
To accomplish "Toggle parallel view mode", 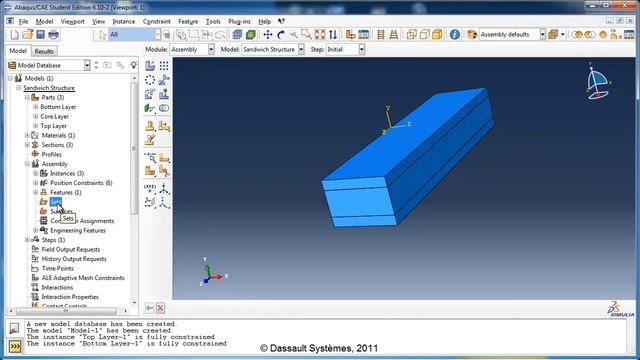I will click(381, 35).
